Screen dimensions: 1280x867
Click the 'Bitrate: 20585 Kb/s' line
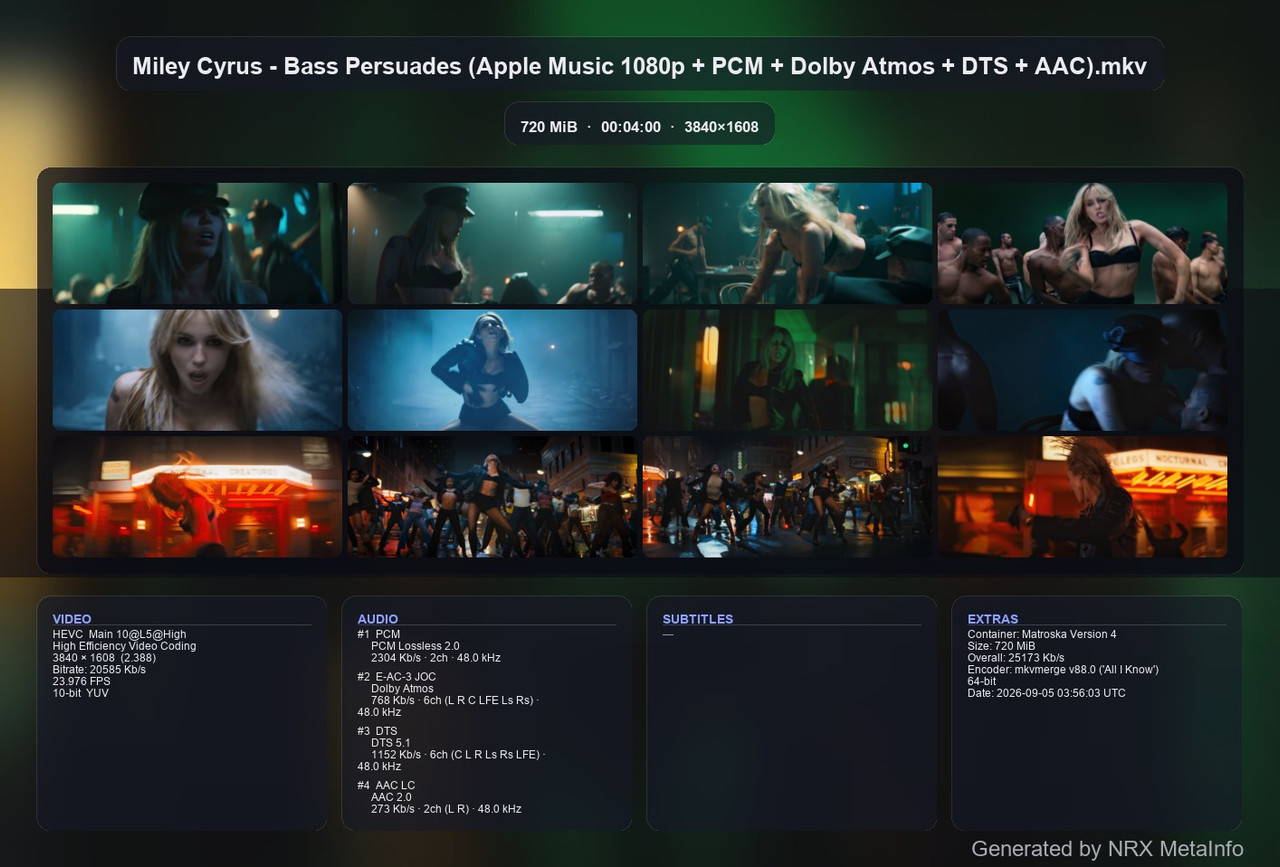point(99,670)
